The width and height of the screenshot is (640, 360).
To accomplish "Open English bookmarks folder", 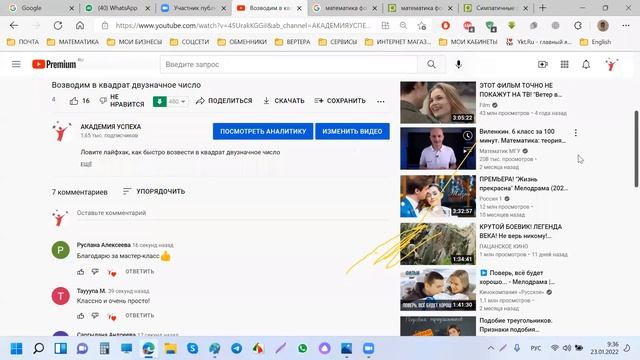I will [596, 42].
